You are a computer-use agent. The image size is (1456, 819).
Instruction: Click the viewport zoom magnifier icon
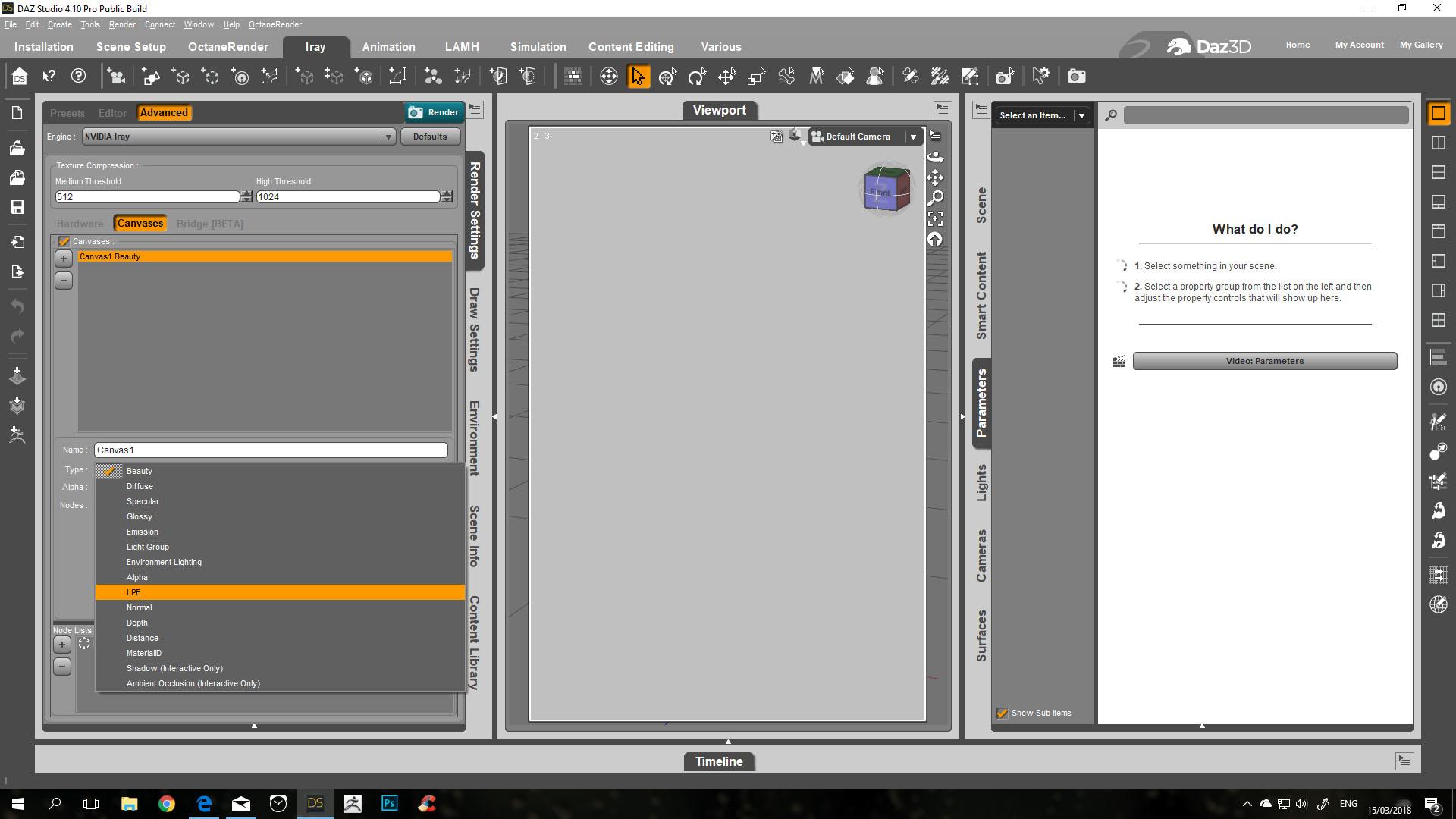935,198
